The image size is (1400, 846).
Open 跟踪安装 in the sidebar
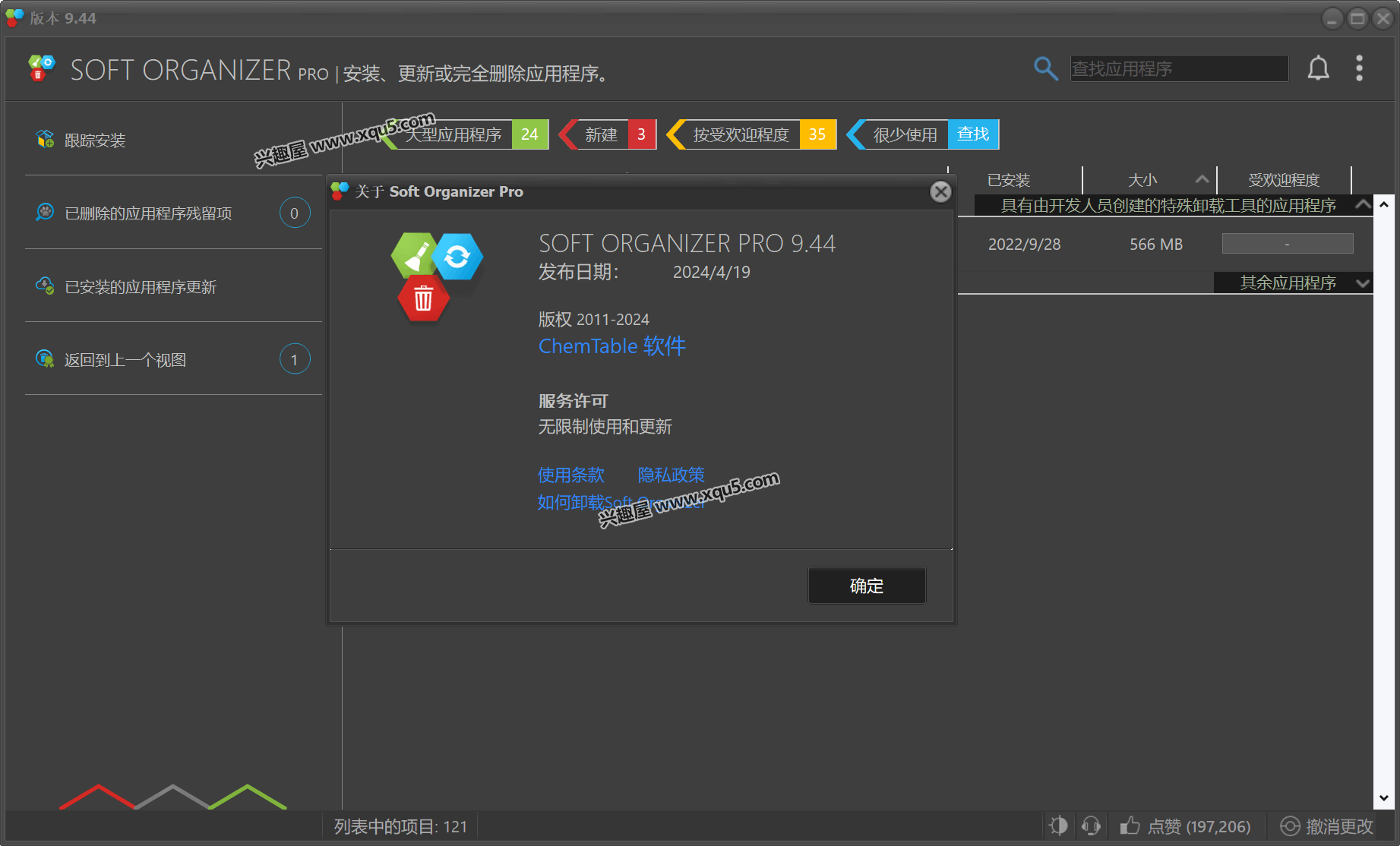[x=173, y=140]
